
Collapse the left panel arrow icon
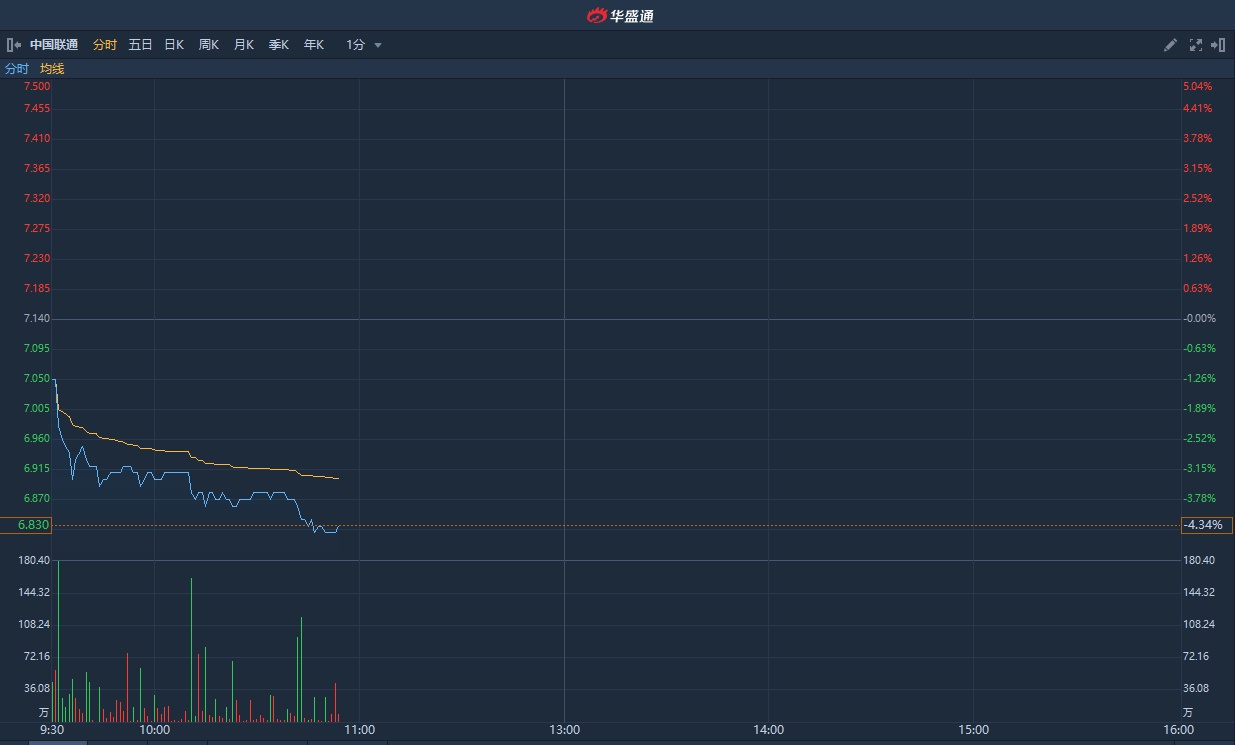pyautogui.click(x=14, y=45)
